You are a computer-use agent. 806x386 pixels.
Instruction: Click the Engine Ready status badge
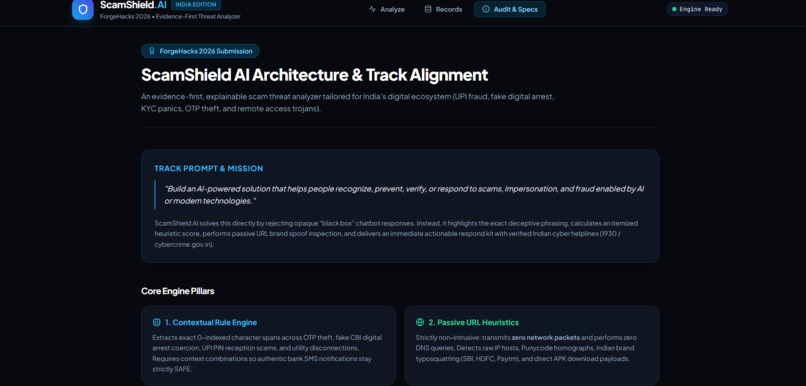tap(697, 9)
